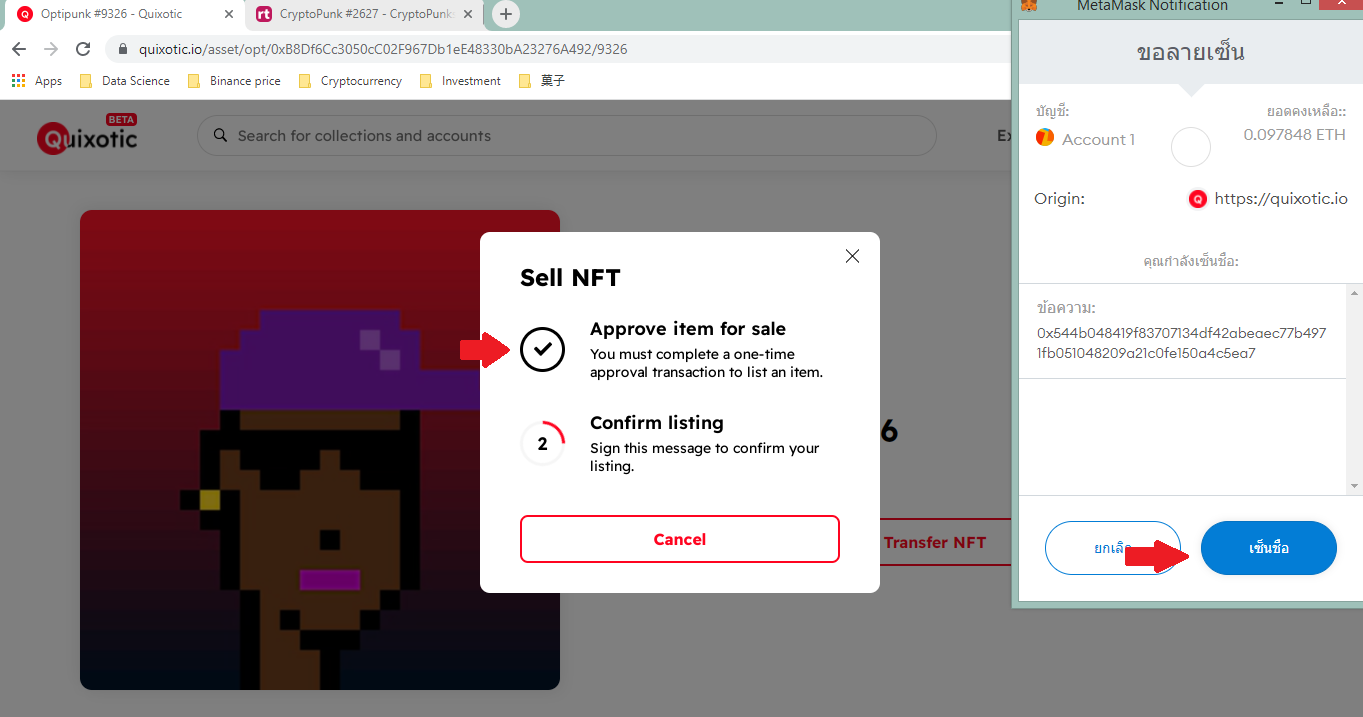Click the circular site icon in MetaMask
Viewport: 1363px width, 717px height.
pos(1191,147)
